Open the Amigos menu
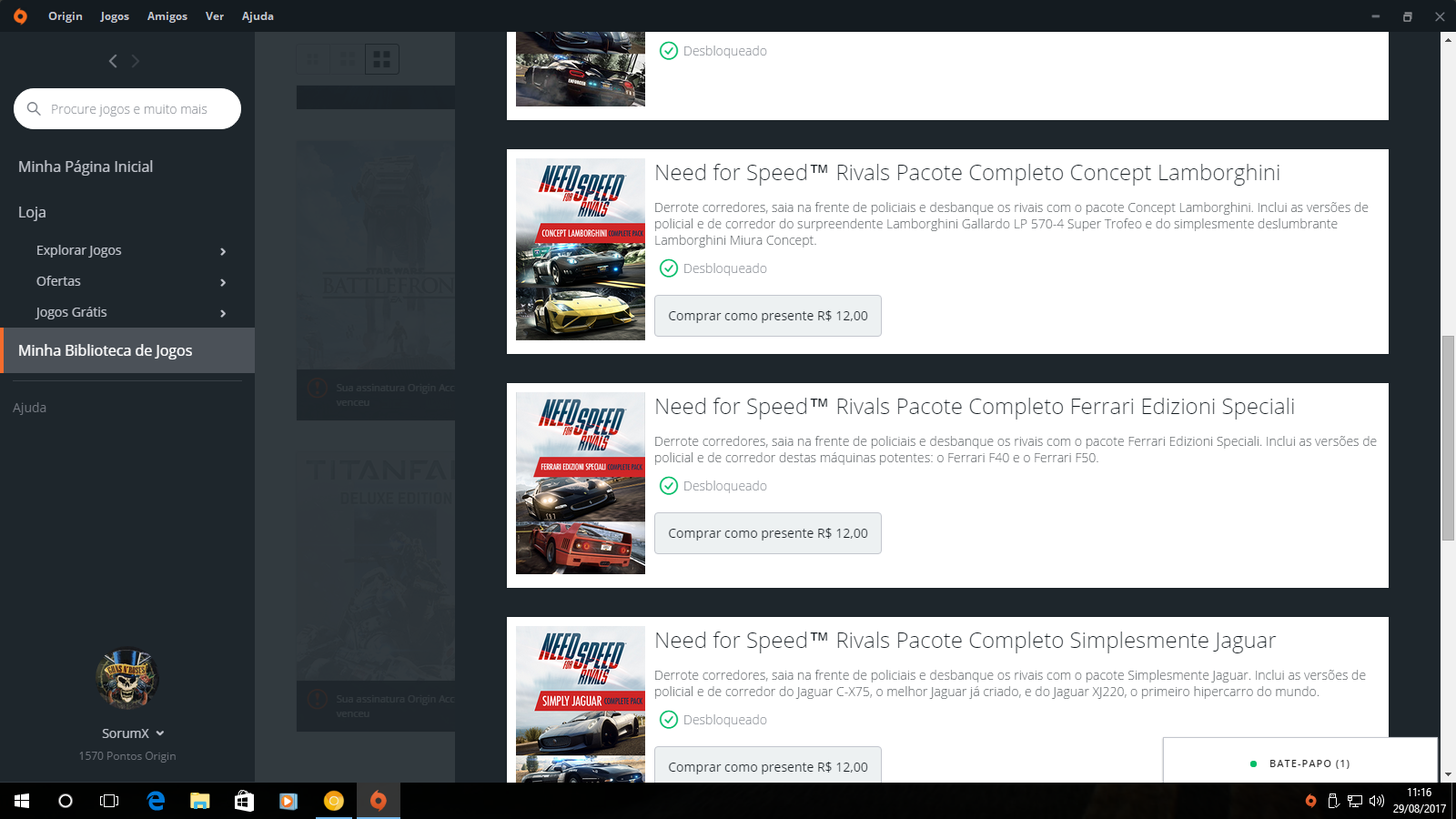This screenshot has height=819, width=1456. point(167,16)
